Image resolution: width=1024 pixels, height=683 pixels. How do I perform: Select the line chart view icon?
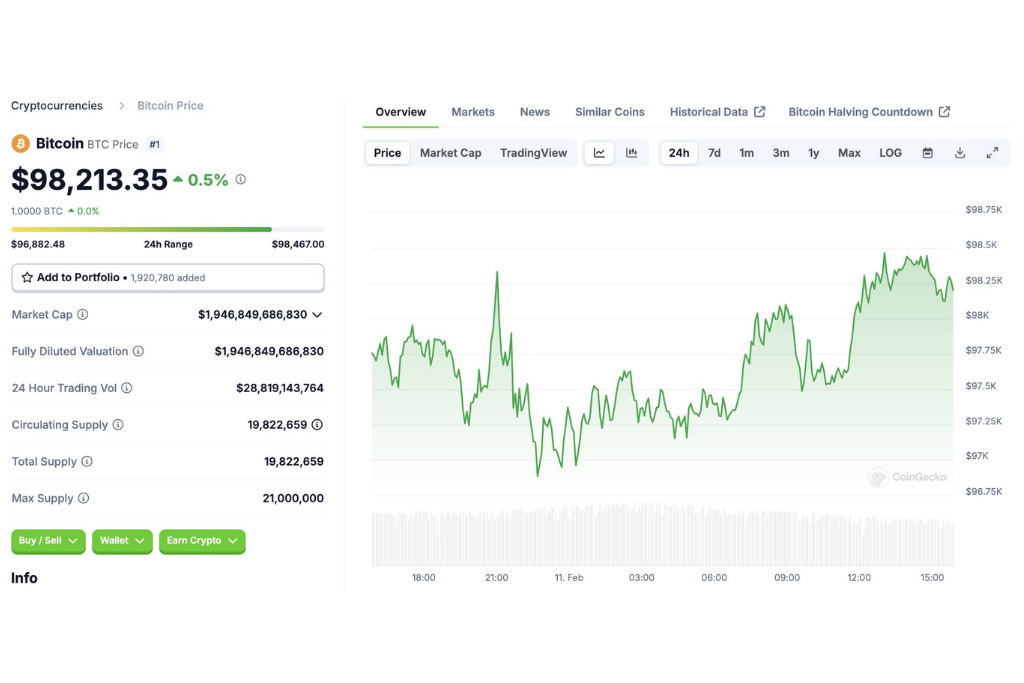tap(599, 153)
